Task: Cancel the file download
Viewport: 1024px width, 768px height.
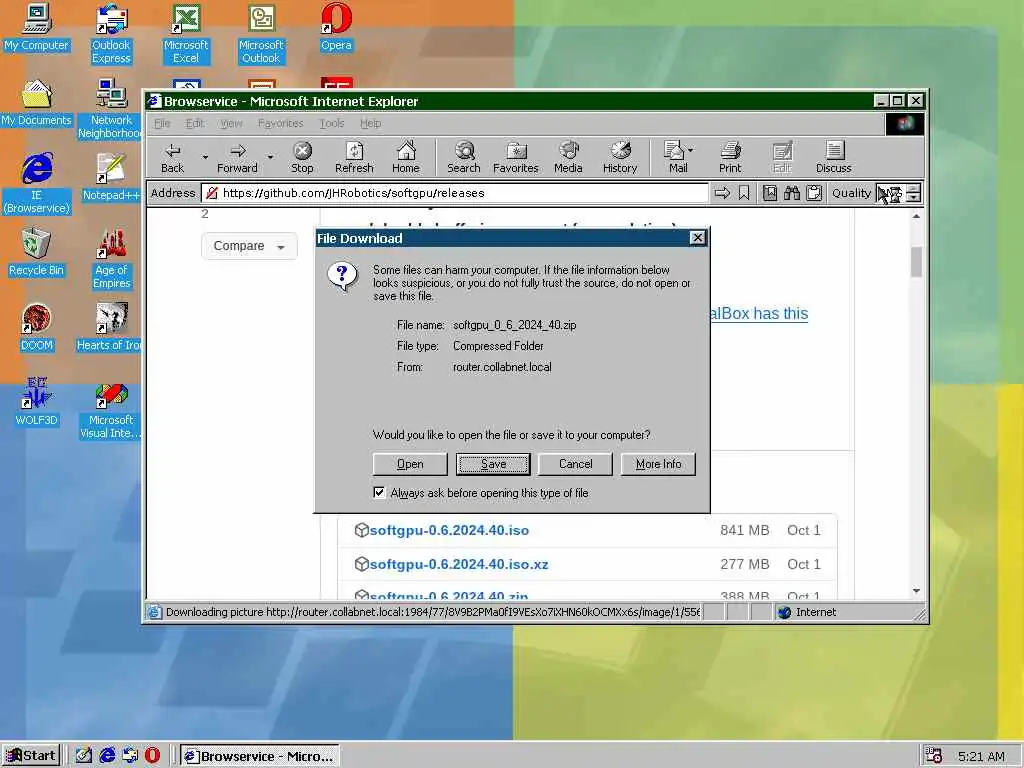Action: (575, 464)
